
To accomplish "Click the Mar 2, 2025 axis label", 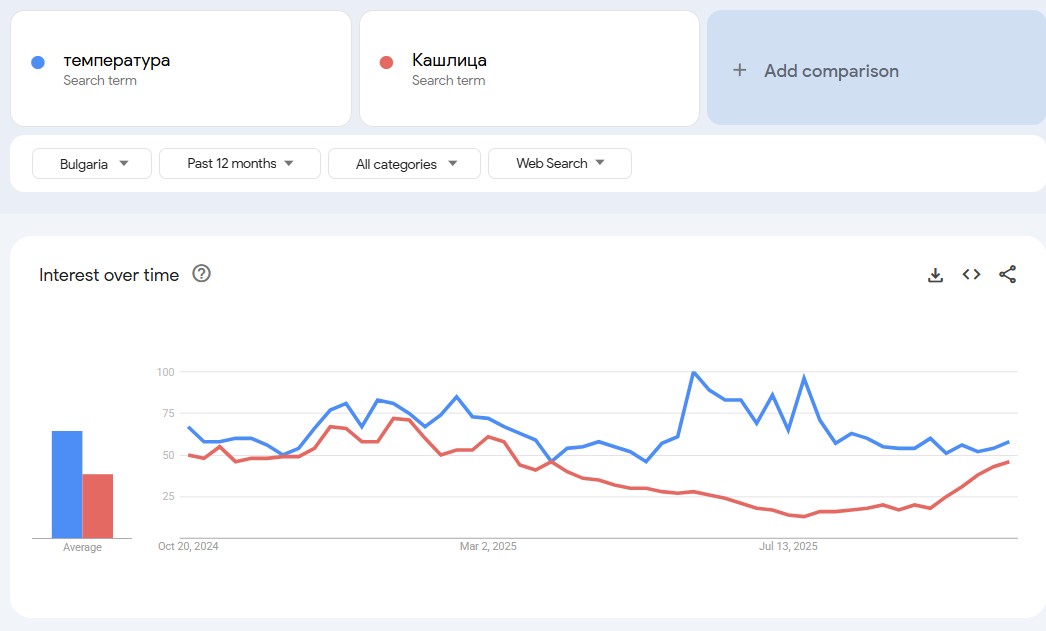I will pyautogui.click(x=488, y=546).
